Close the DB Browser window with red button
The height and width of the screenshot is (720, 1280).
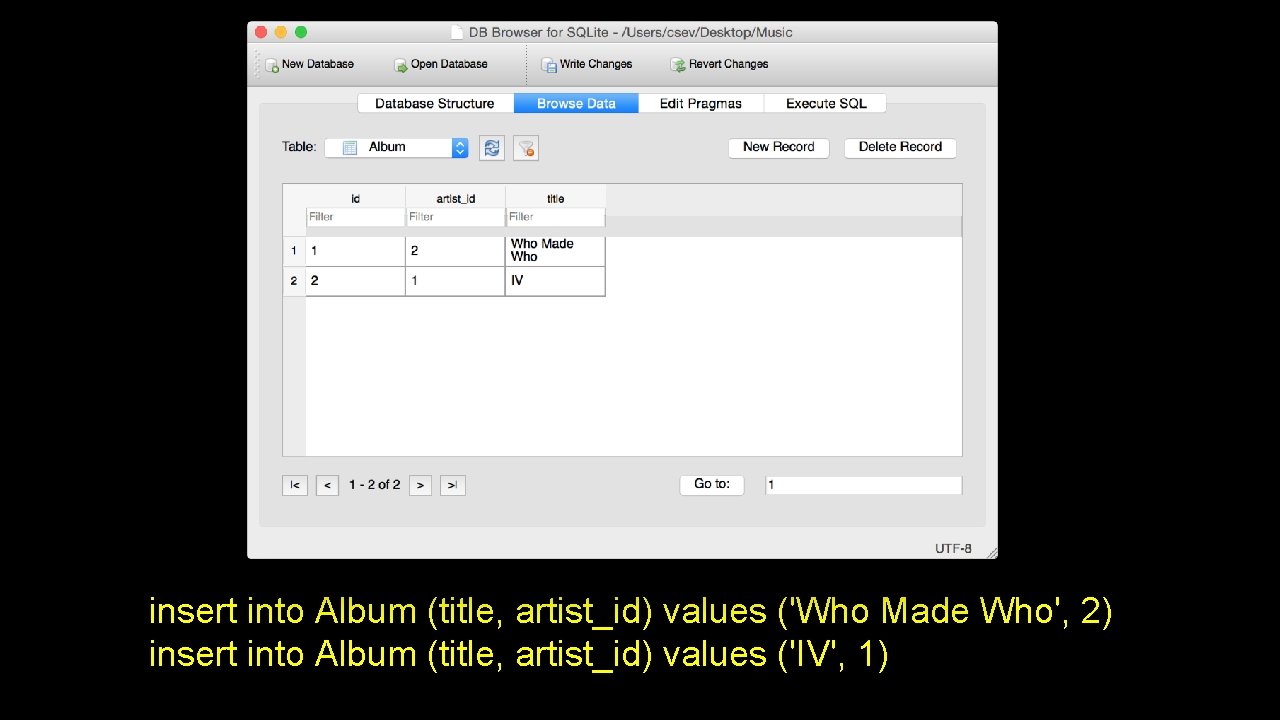261,32
